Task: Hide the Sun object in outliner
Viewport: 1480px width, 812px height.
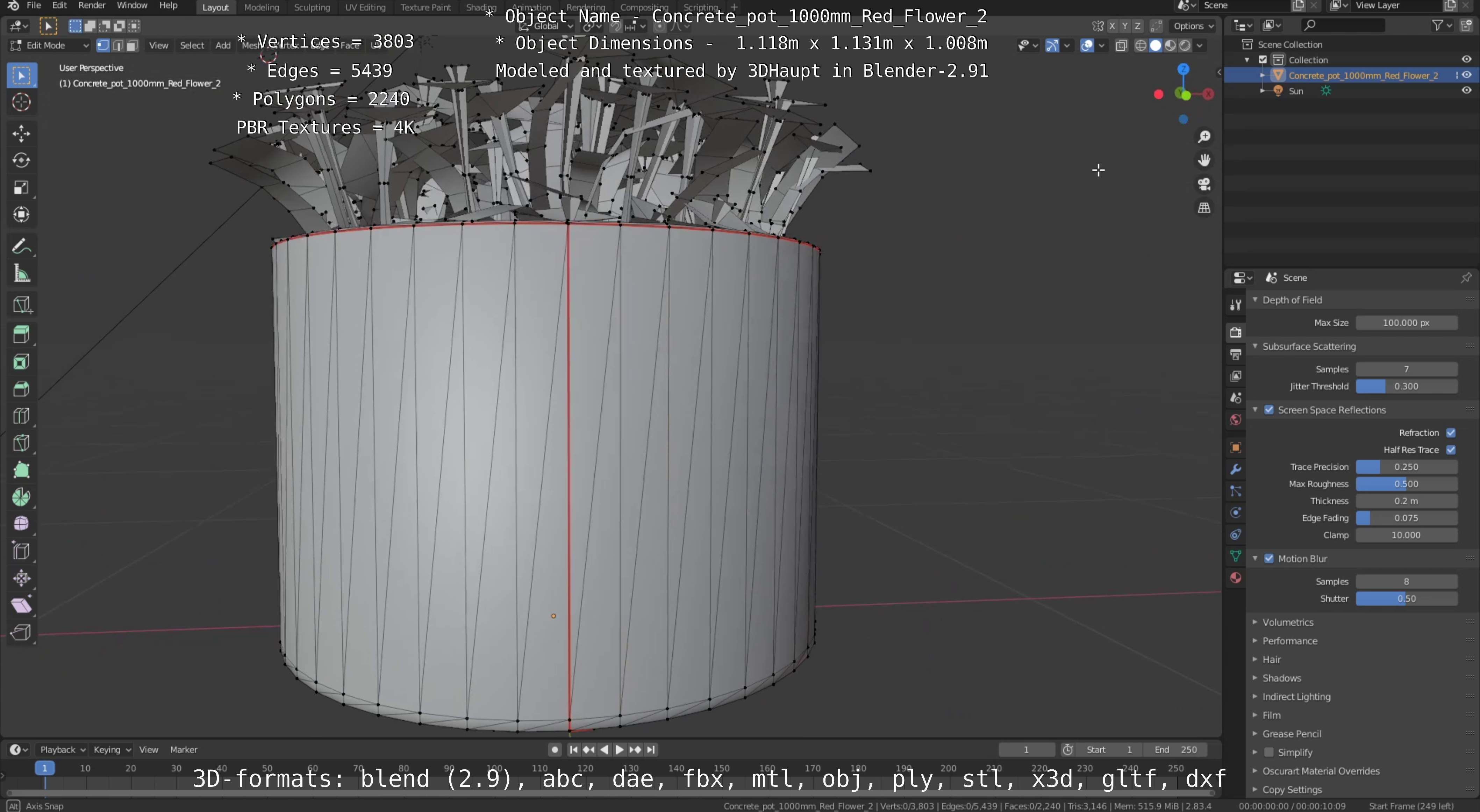Action: click(x=1466, y=91)
